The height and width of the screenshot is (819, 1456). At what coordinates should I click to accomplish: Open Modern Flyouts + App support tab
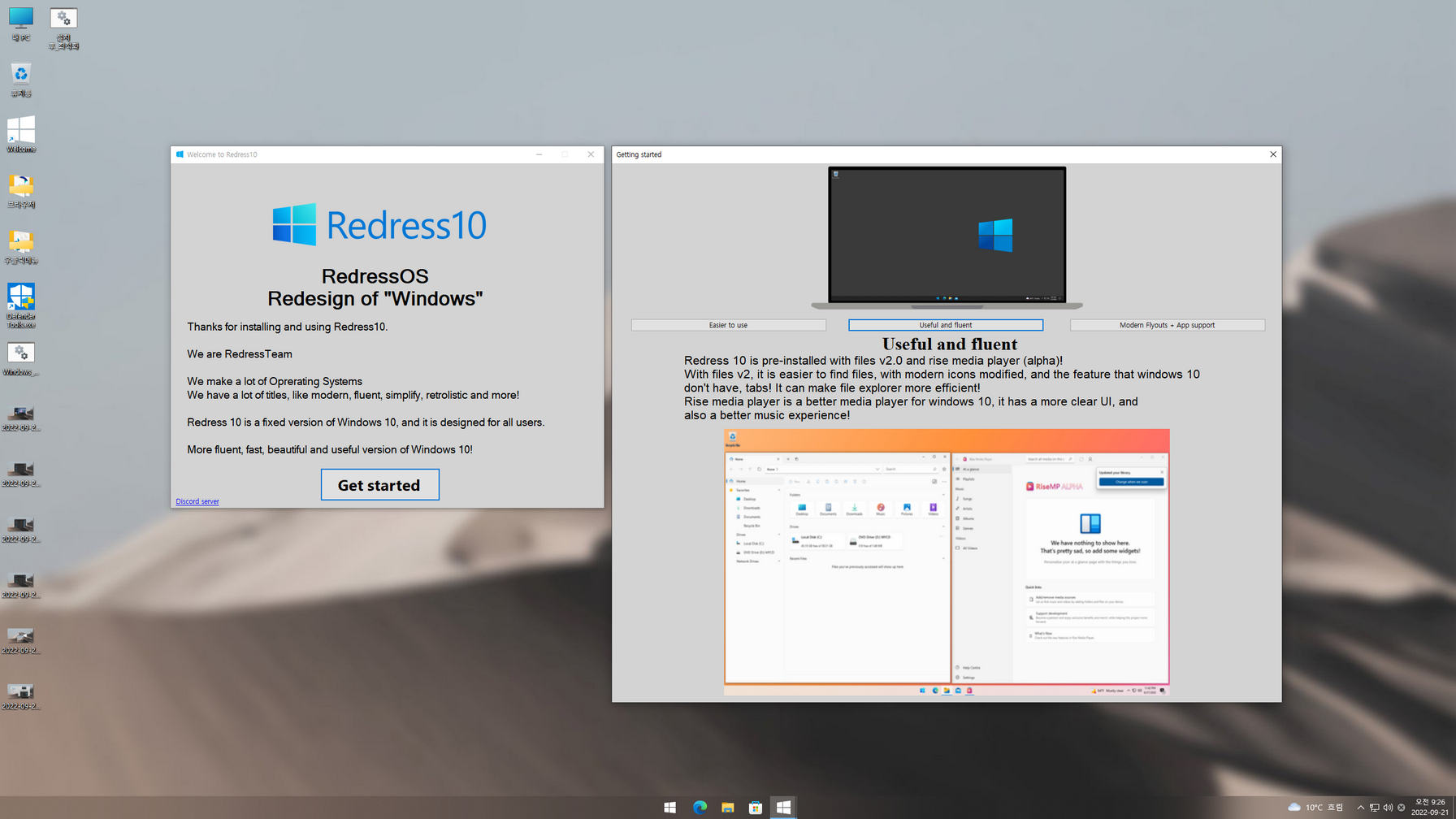click(x=1167, y=325)
